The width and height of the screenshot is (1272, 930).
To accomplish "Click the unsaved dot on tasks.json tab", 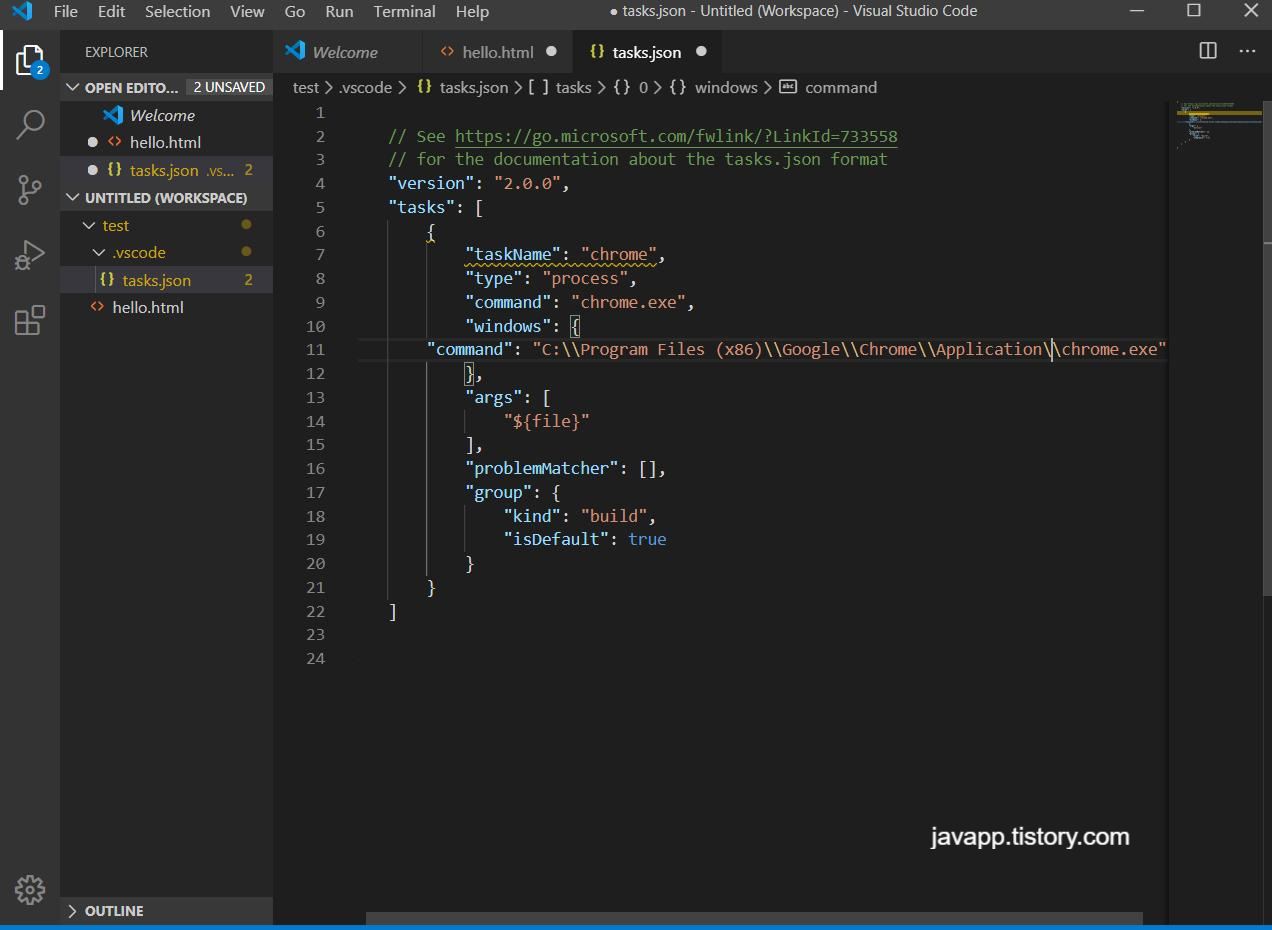I will [x=701, y=52].
